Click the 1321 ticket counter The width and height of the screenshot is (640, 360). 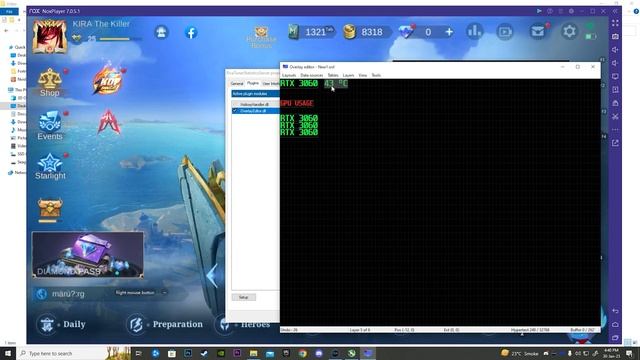point(311,32)
